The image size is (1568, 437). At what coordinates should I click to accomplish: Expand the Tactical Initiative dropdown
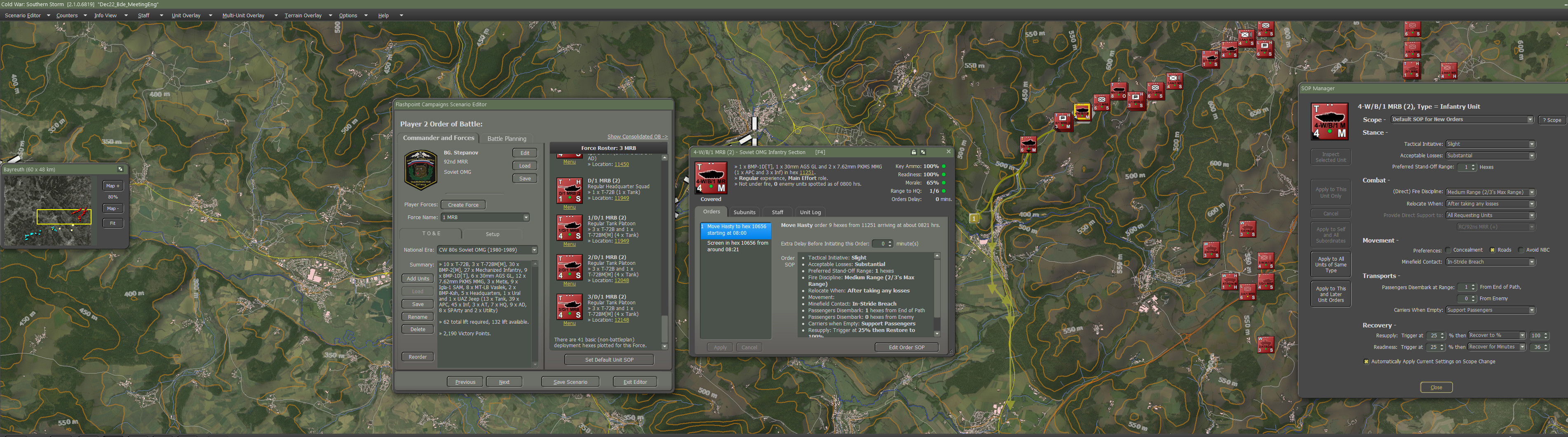point(1531,144)
